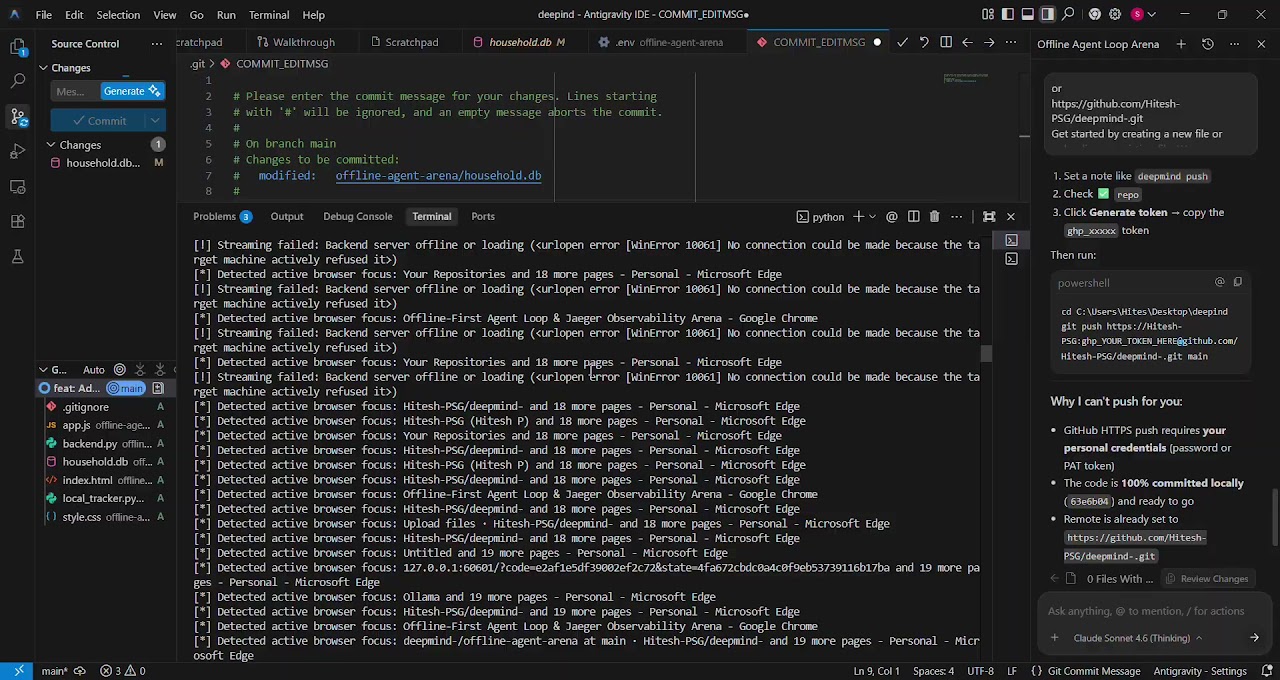This screenshot has height=680, width=1280.
Task: Open the Selection menu
Action: click(118, 15)
